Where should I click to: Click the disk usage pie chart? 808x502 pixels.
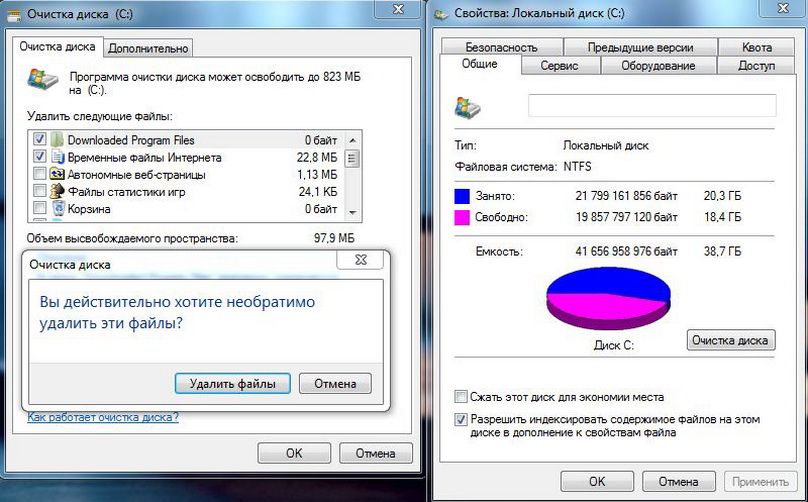[608, 298]
